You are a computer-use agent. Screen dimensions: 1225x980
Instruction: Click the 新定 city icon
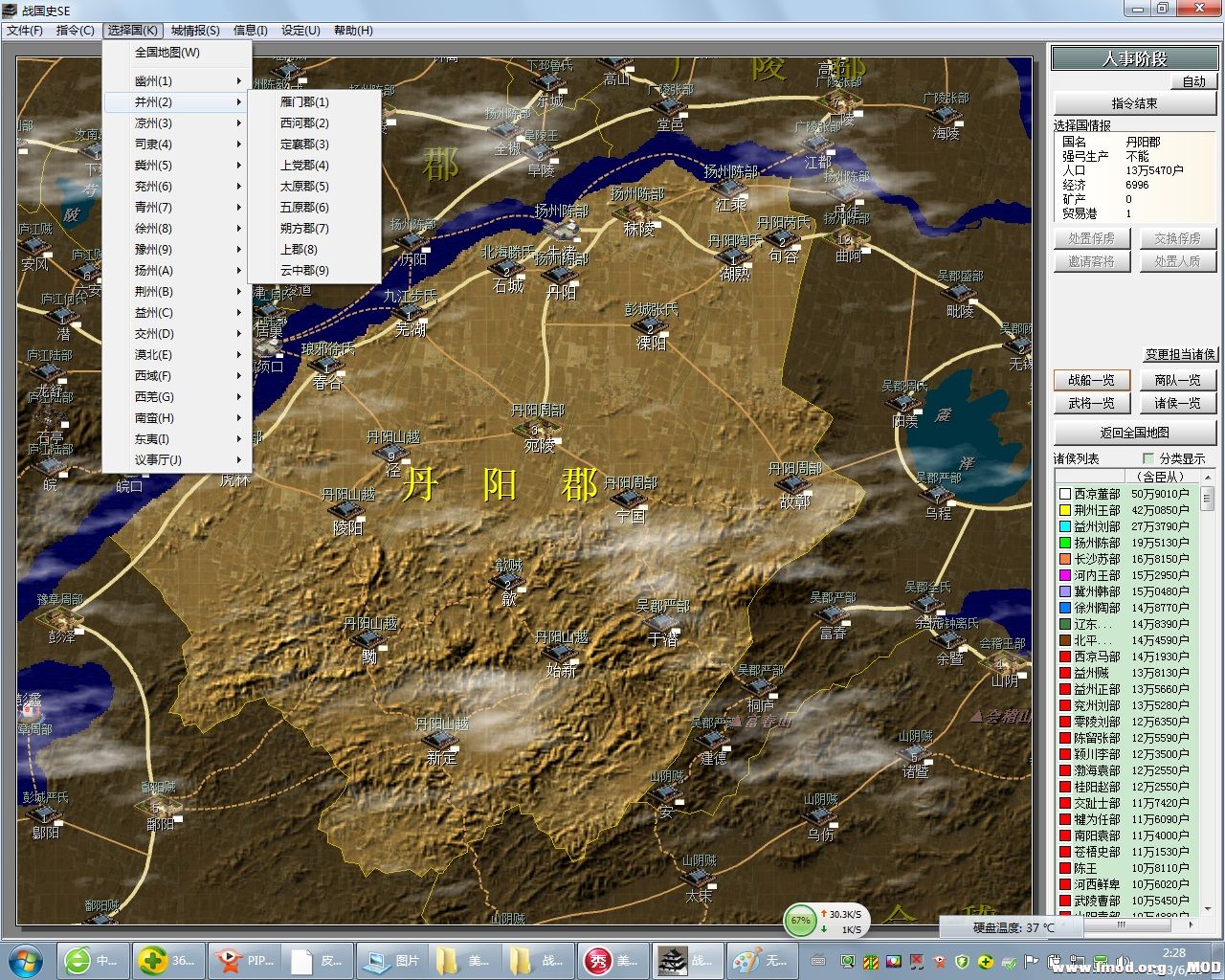(440, 742)
